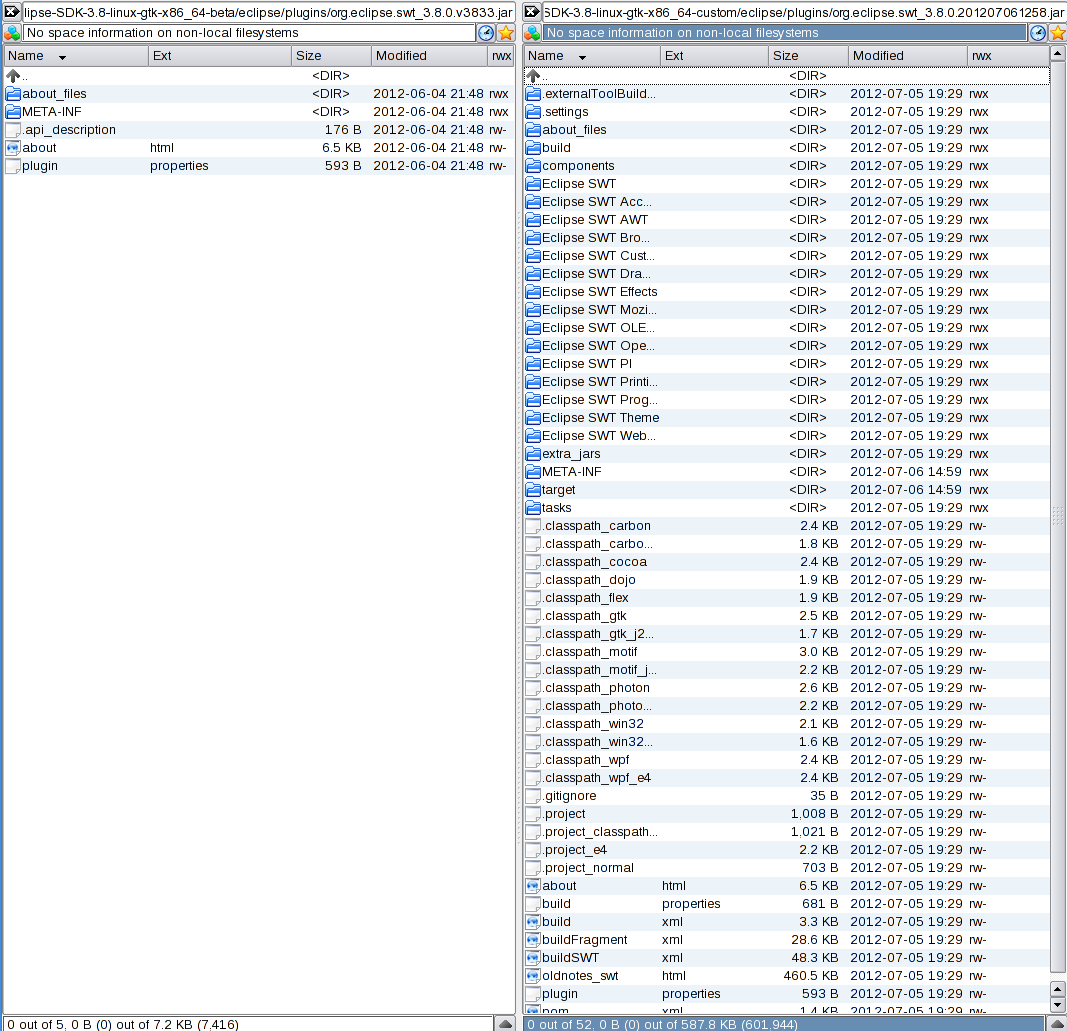Select .gitignore file icon
The image size is (1067, 1031).
point(534,796)
